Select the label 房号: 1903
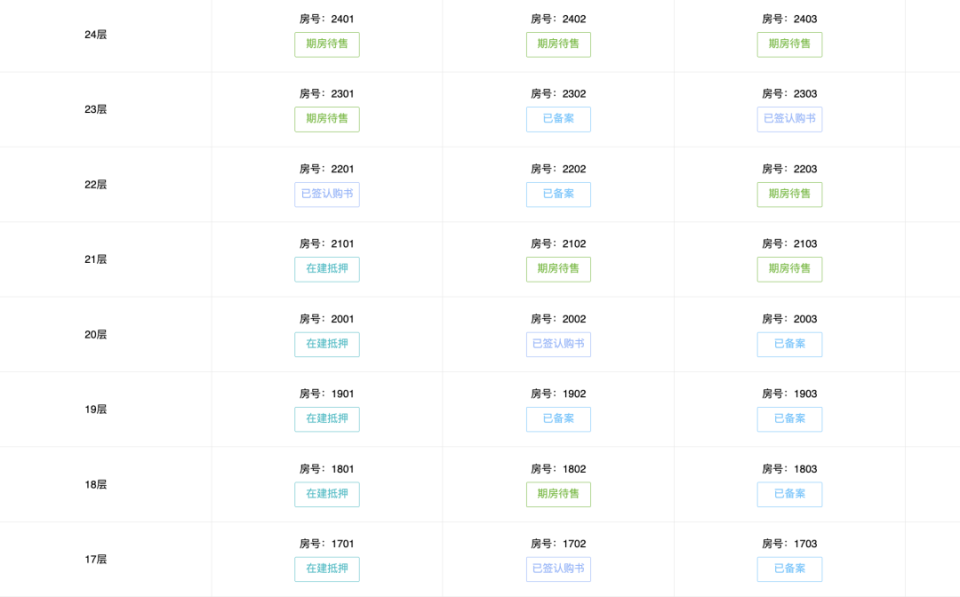This screenshot has width=960, height=597. pos(790,394)
